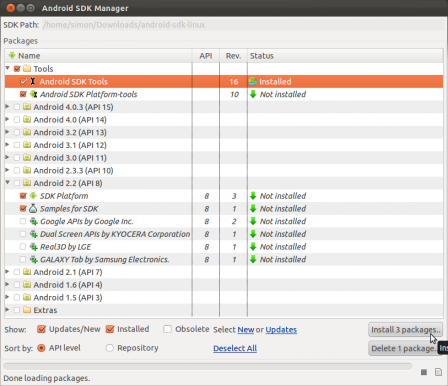Select the Repository sort option

coord(110,348)
